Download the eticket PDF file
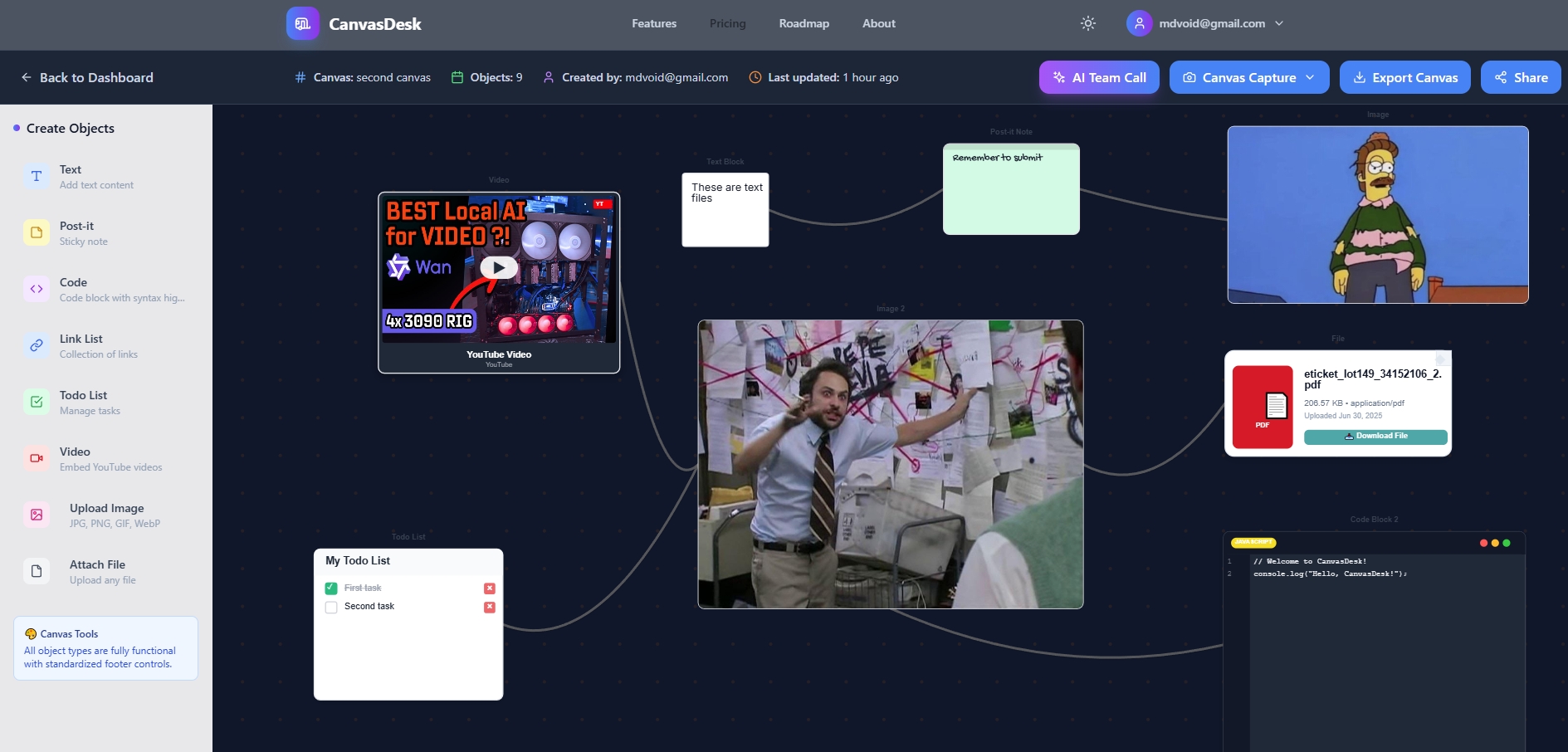 click(x=1375, y=437)
